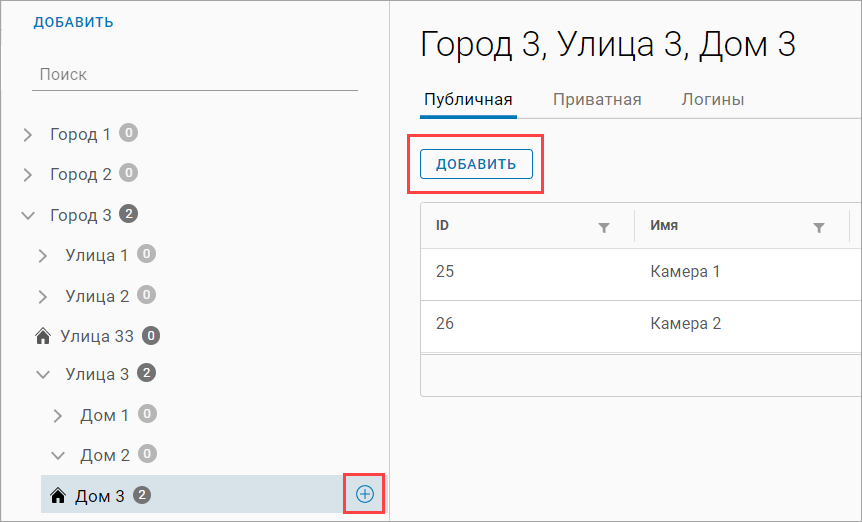Expand the Улица 1 node
The image size is (862, 522).
(x=43, y=255)
